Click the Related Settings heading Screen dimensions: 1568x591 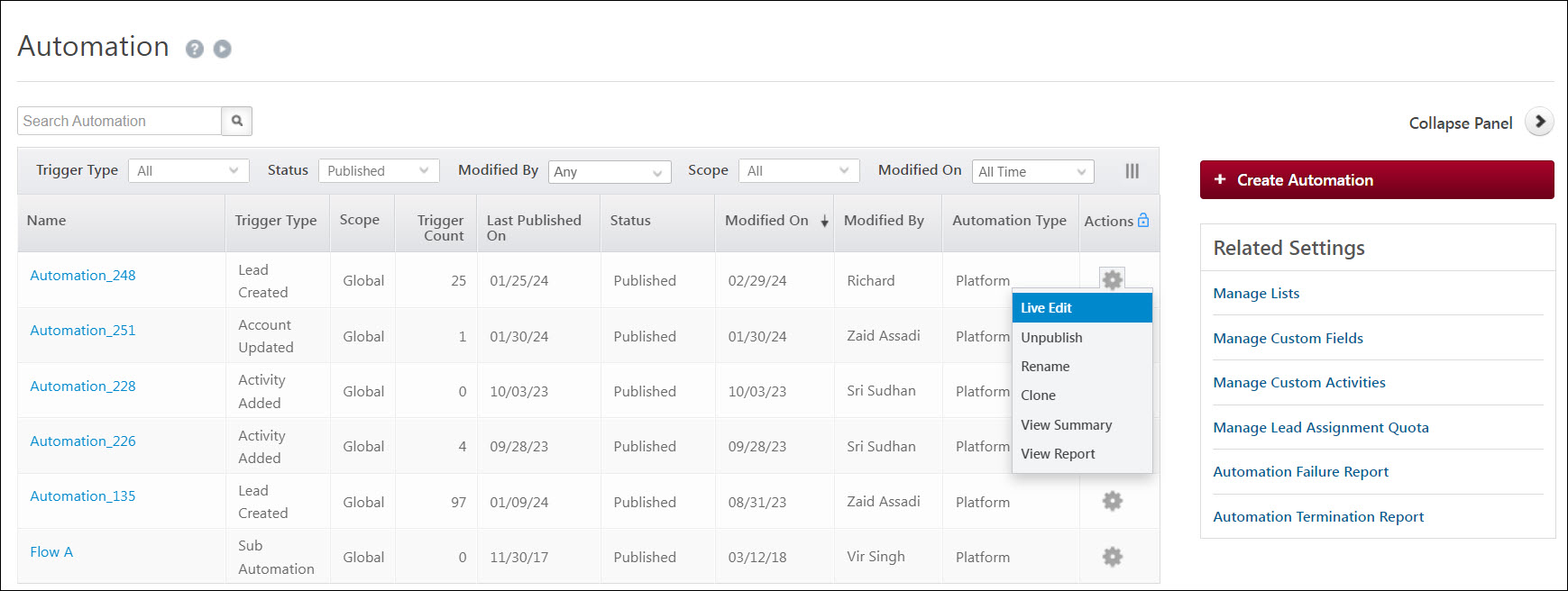point(1288,248)
